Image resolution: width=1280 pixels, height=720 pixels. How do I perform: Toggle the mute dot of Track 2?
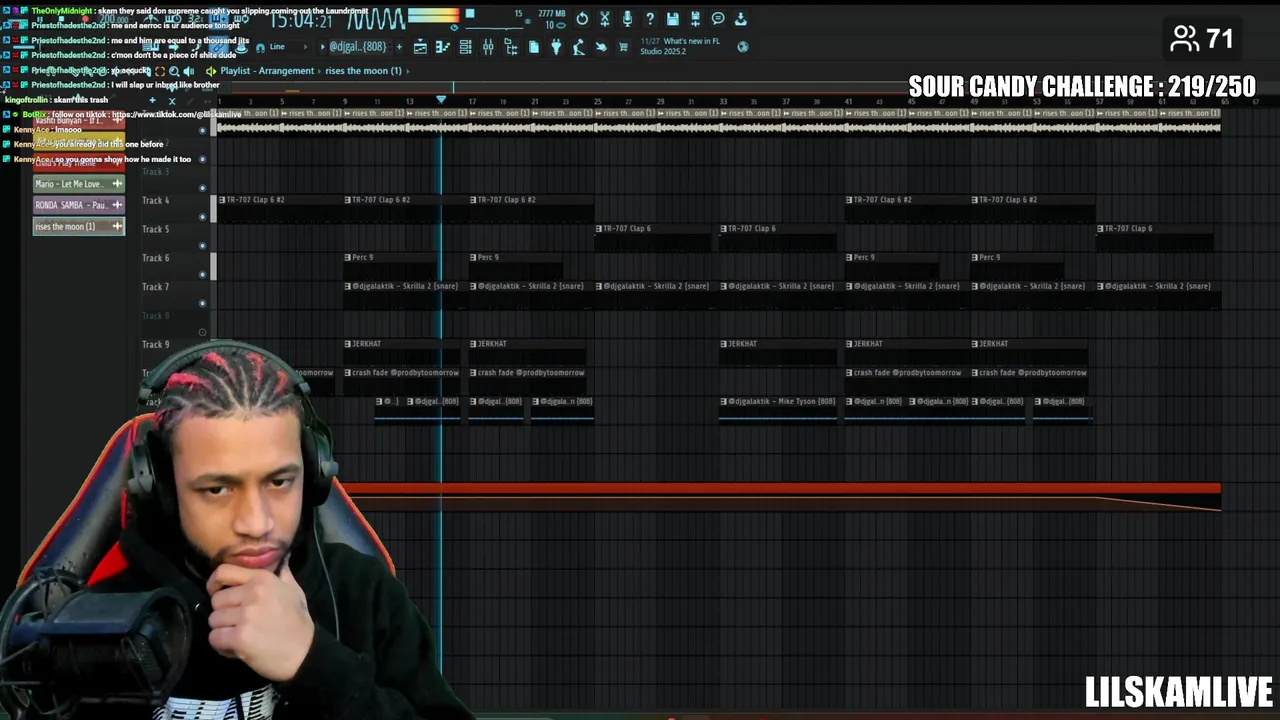(x=202, y=159)
